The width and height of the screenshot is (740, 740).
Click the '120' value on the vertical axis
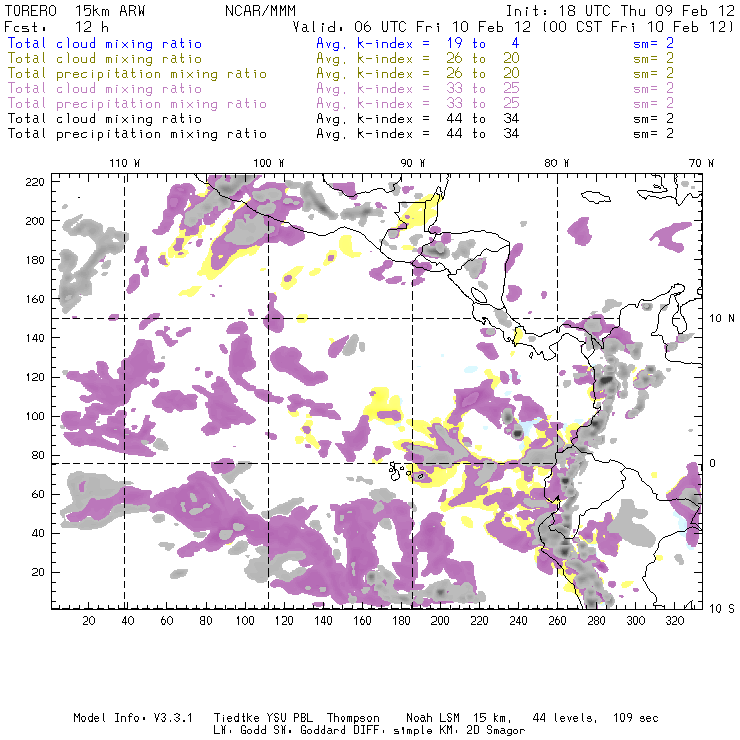click(35, 378)
